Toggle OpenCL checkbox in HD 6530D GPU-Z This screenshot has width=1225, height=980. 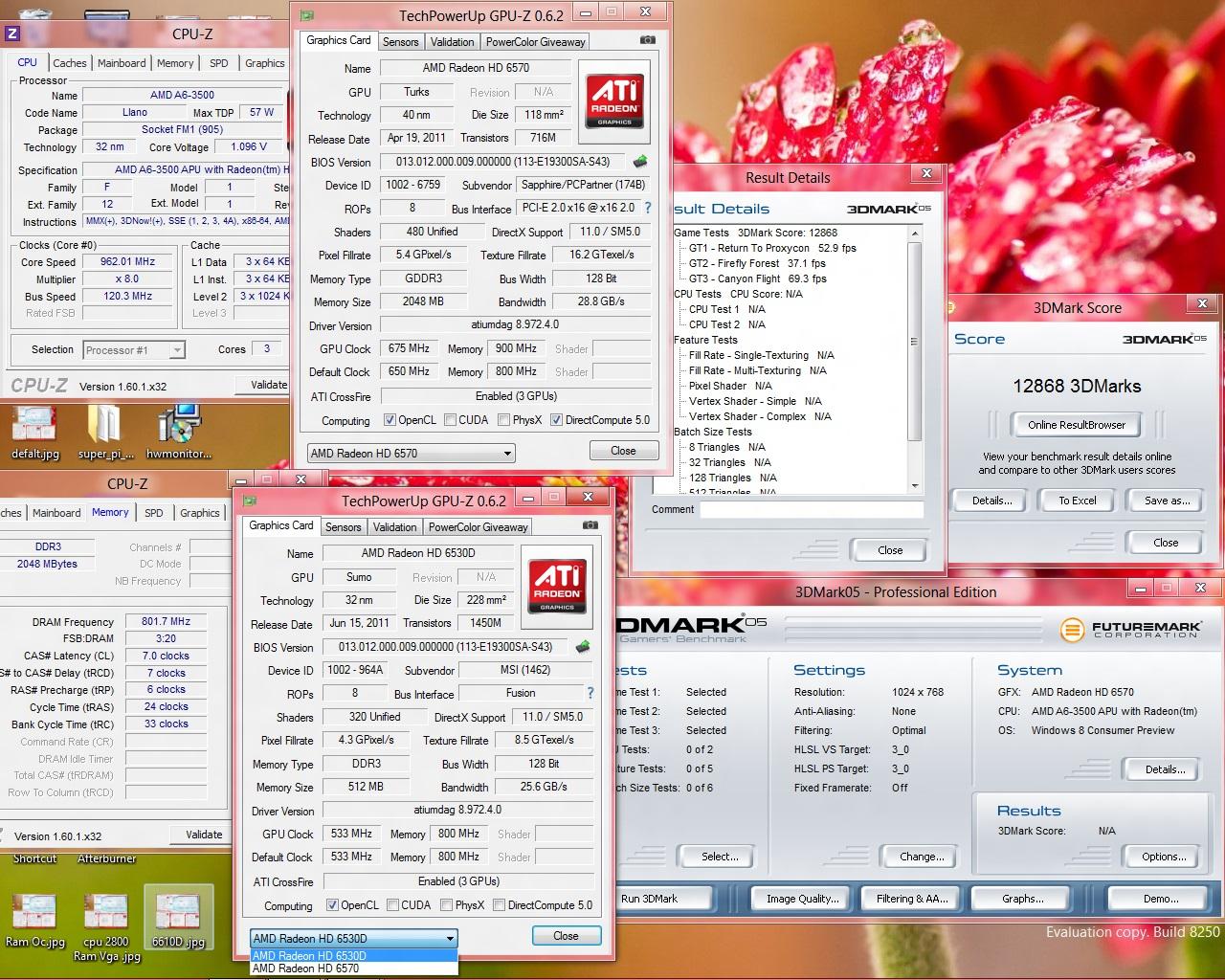coord(332,905)
